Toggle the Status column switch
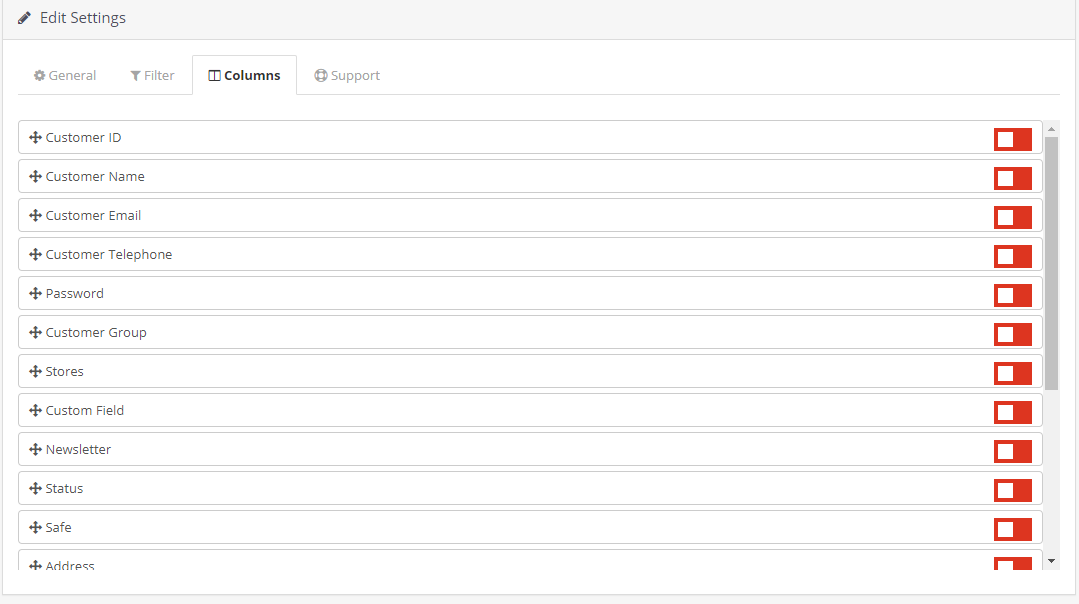The width and height of the screenshot is (1079, 604). pyautogui.click(x=1013, y=490)
